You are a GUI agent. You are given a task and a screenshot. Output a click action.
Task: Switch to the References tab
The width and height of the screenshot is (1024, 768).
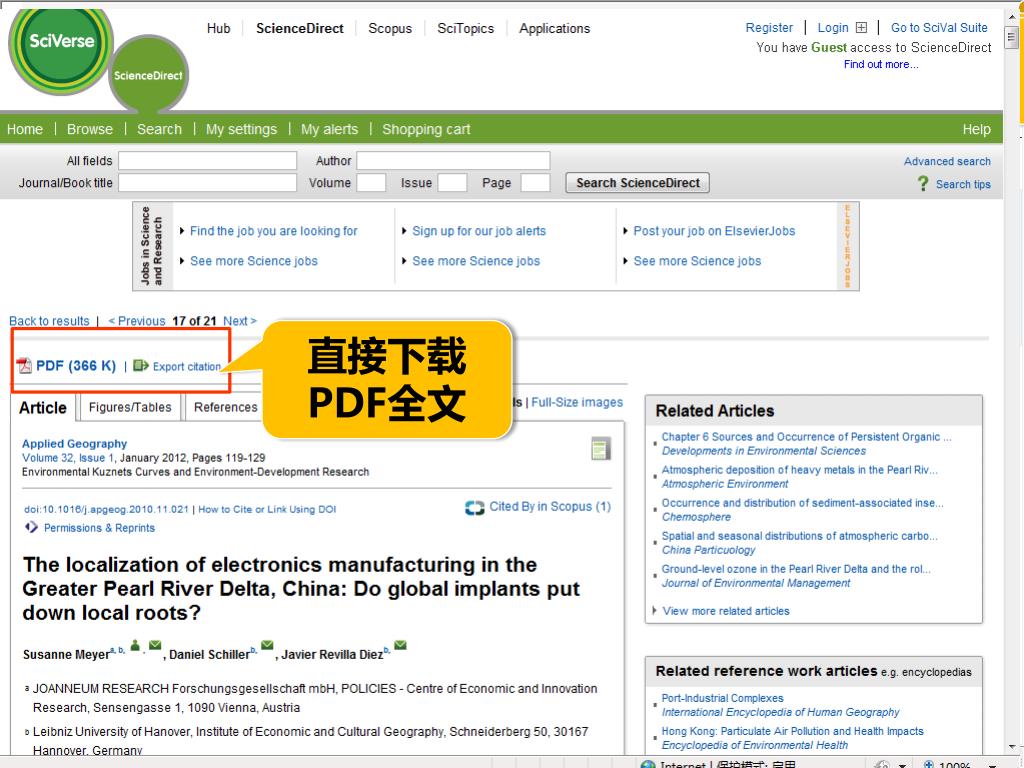click(226, 408)
